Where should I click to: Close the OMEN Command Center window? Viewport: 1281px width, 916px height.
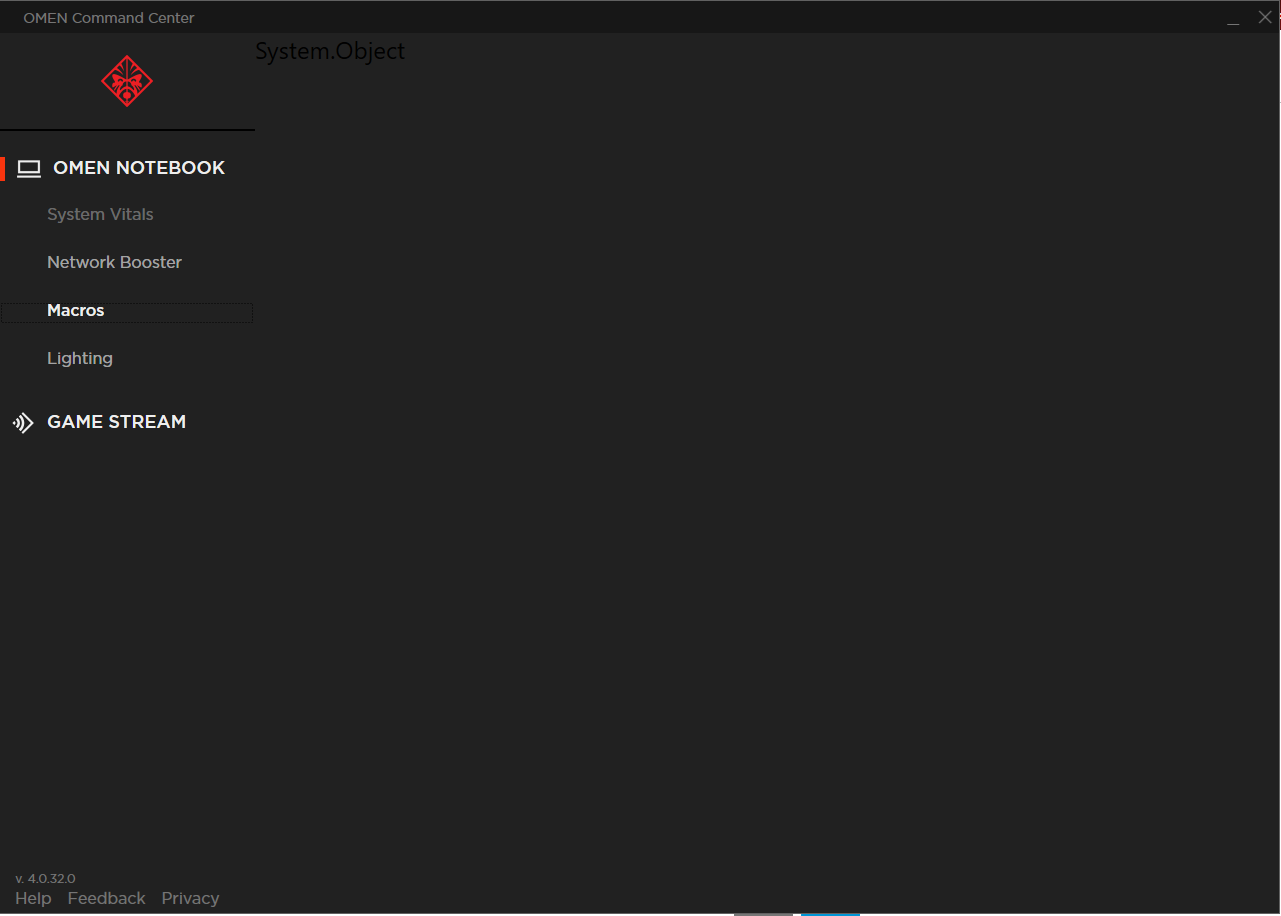1265,17
